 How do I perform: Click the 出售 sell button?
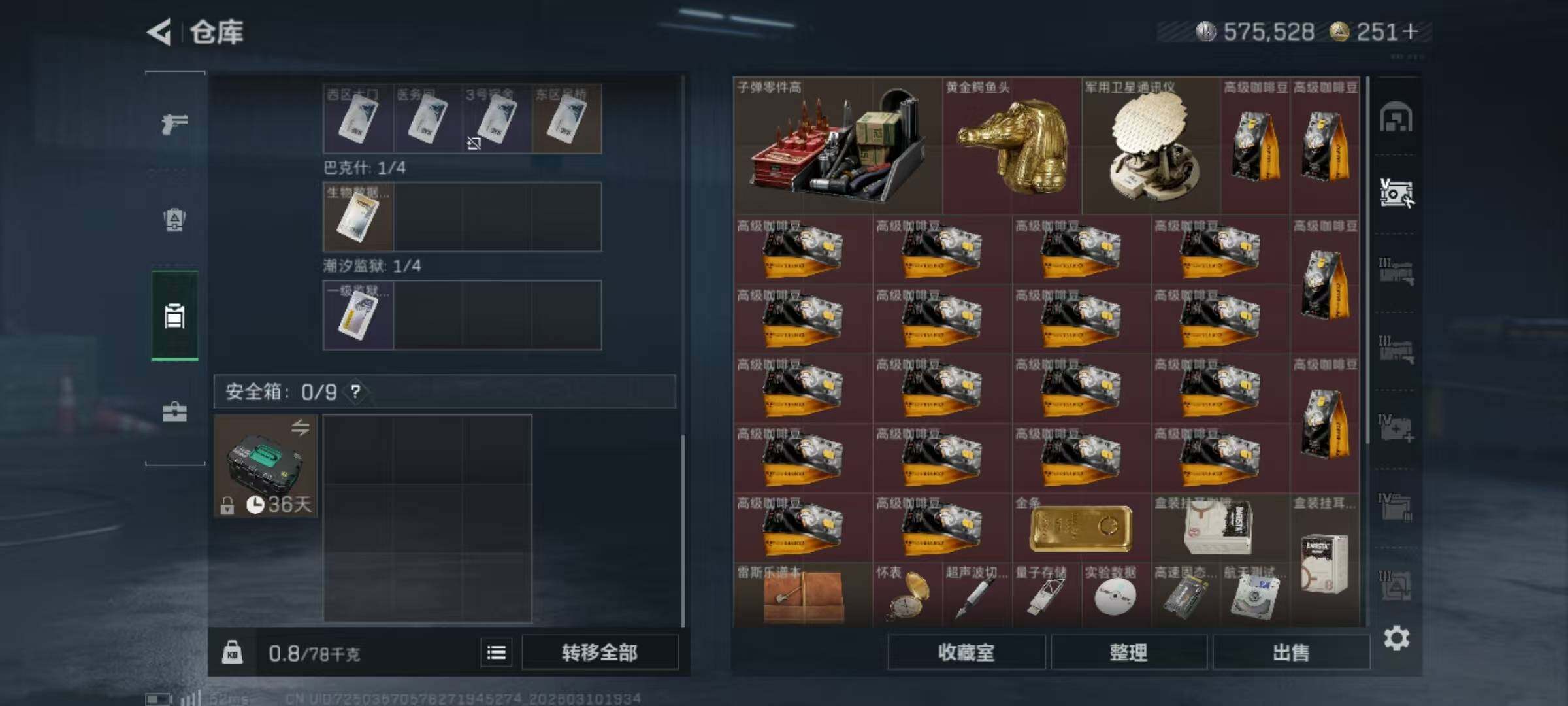[1291, 652]
